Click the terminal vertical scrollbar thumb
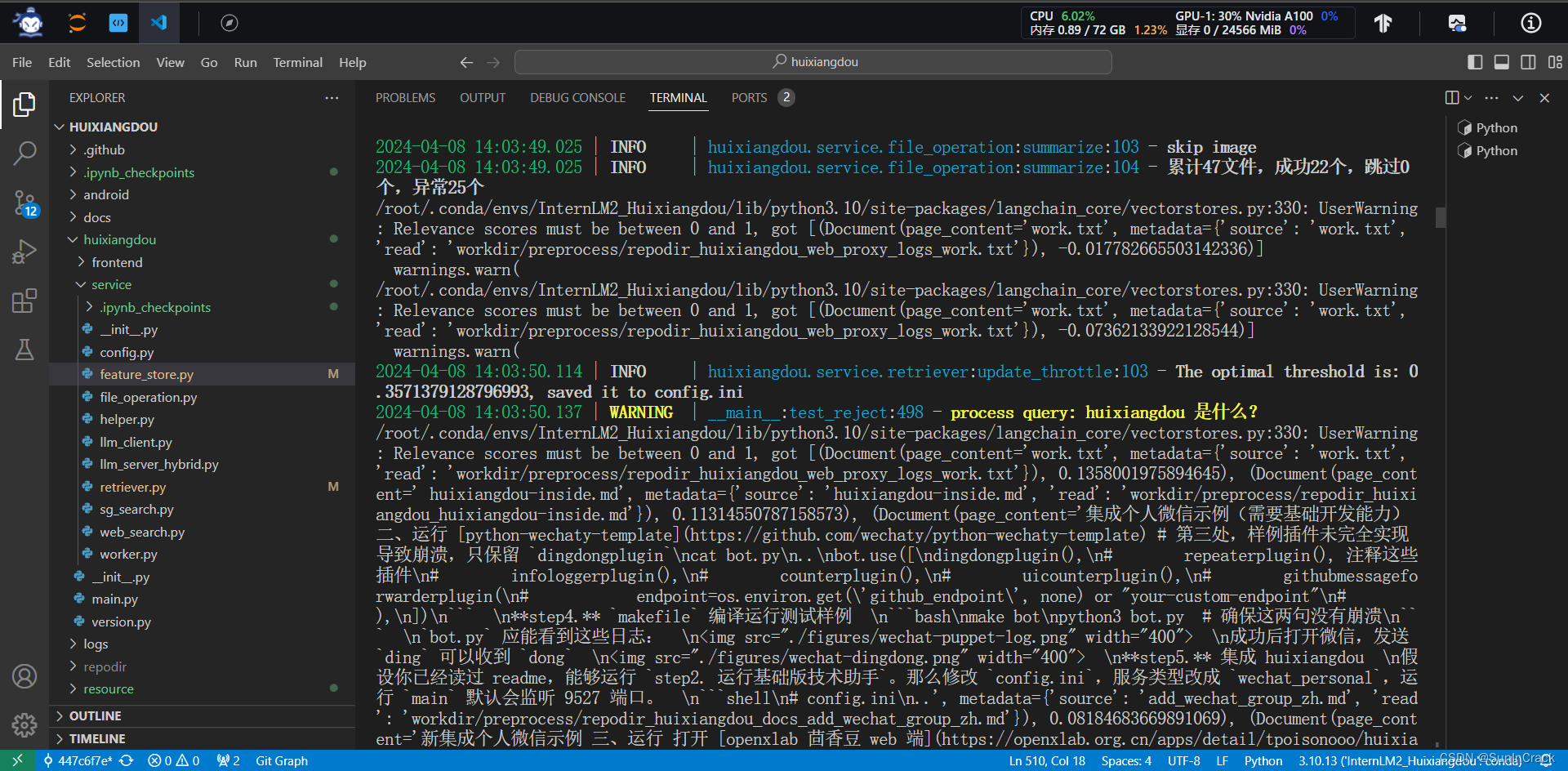Image resolution: width=1568 pixels, height=771 pixels. (x=1441, y=217)
